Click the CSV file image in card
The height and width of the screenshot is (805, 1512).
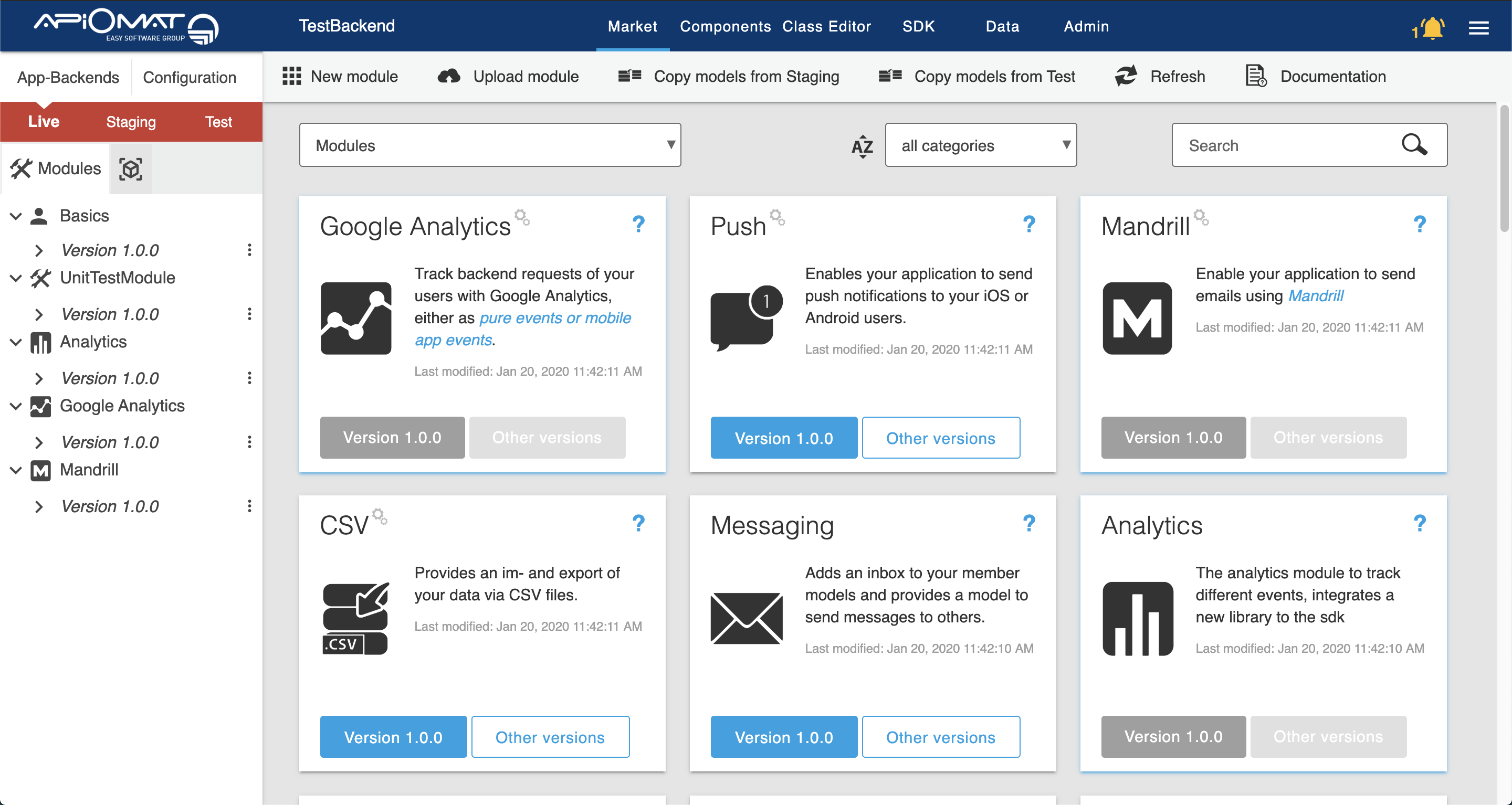tap(356, 618)
